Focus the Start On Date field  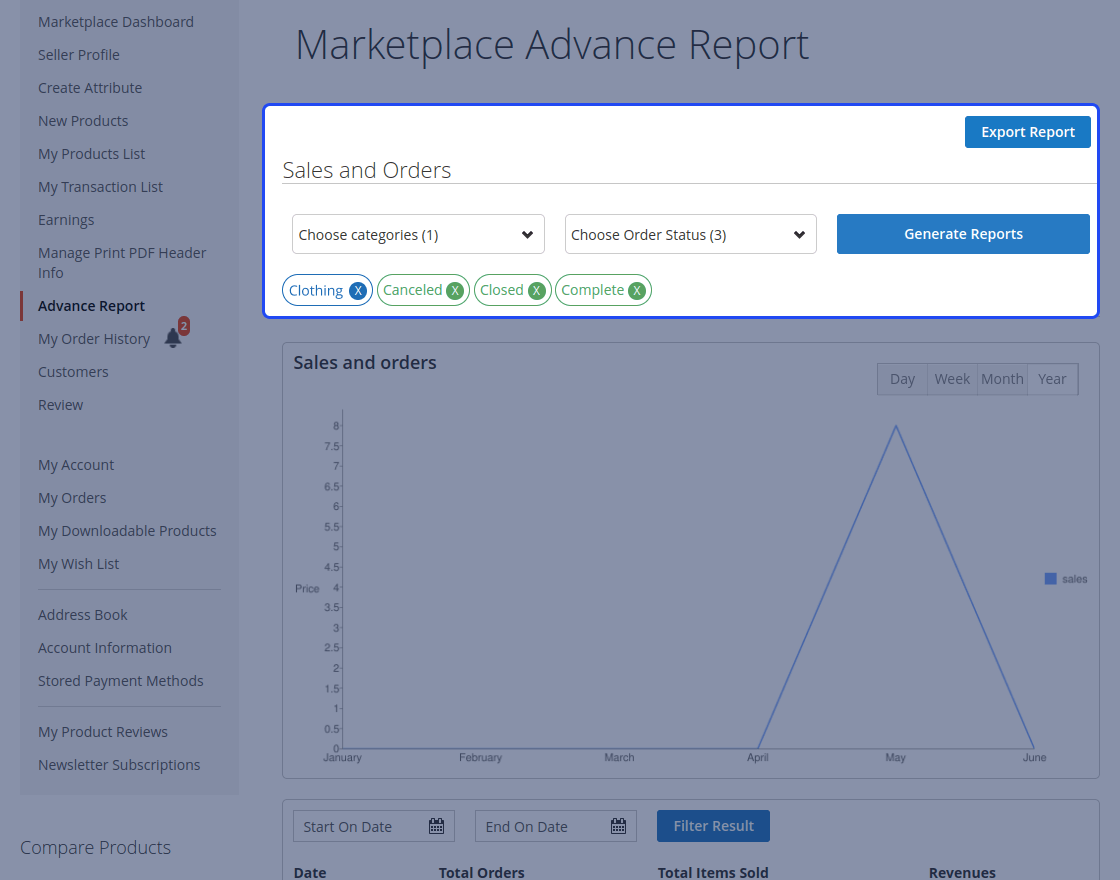coord(374,826)
